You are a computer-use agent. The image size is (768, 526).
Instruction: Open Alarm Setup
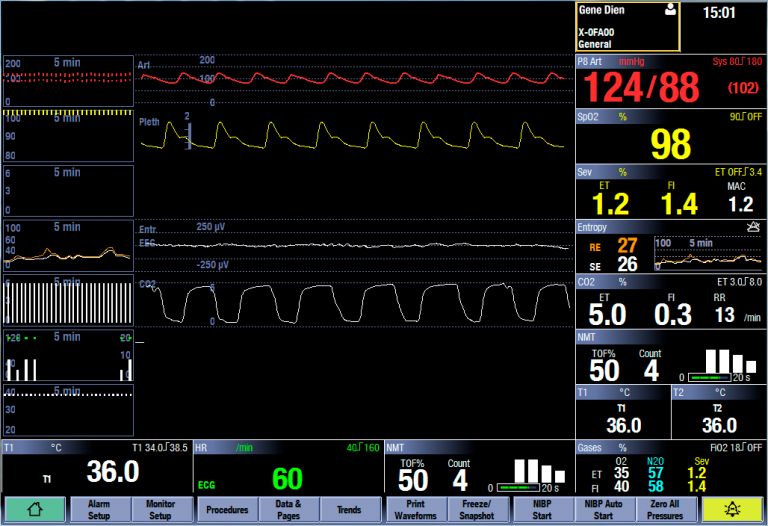click(99, 509)
